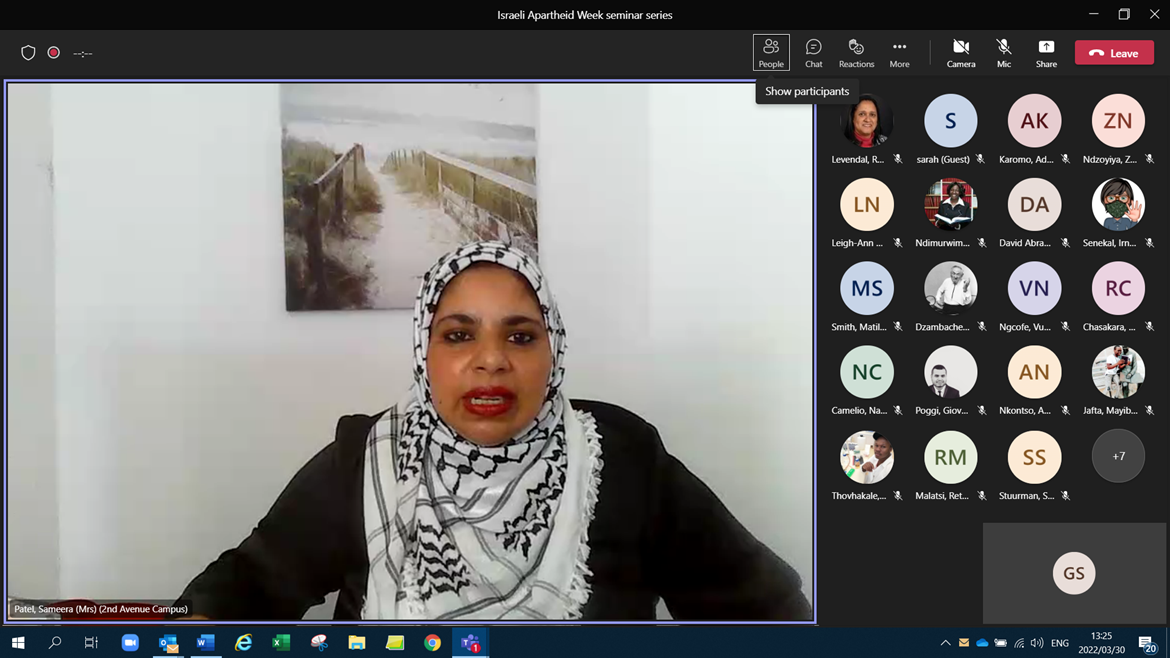The height and width of the screenshot is (658, 1170).
Task: Open Excel from the taskbar
Action: pos(281,642)
